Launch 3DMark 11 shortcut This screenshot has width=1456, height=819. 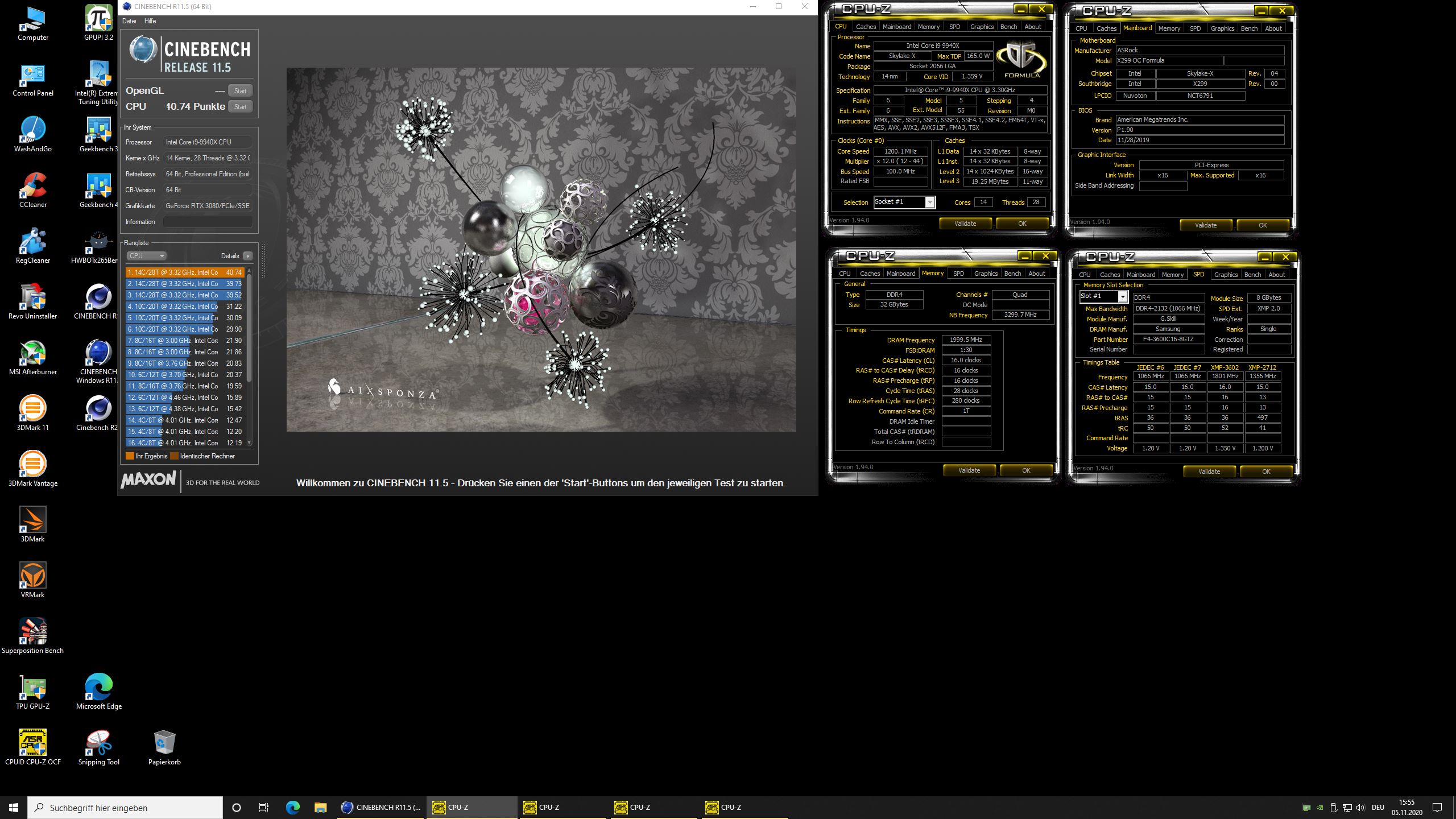32,414
